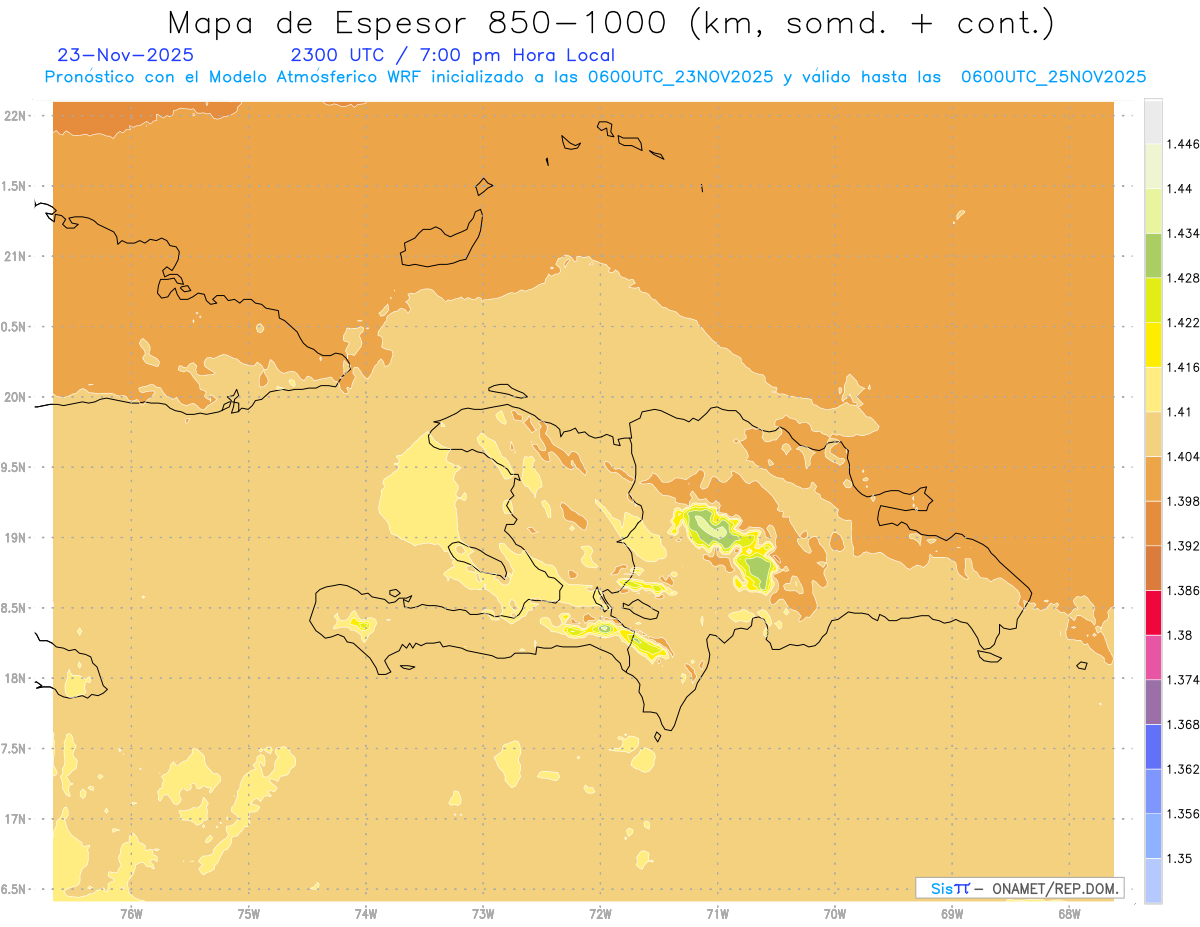Click the "75W" longitude label
Screen dimensions: 1200x927
[249, 913]
